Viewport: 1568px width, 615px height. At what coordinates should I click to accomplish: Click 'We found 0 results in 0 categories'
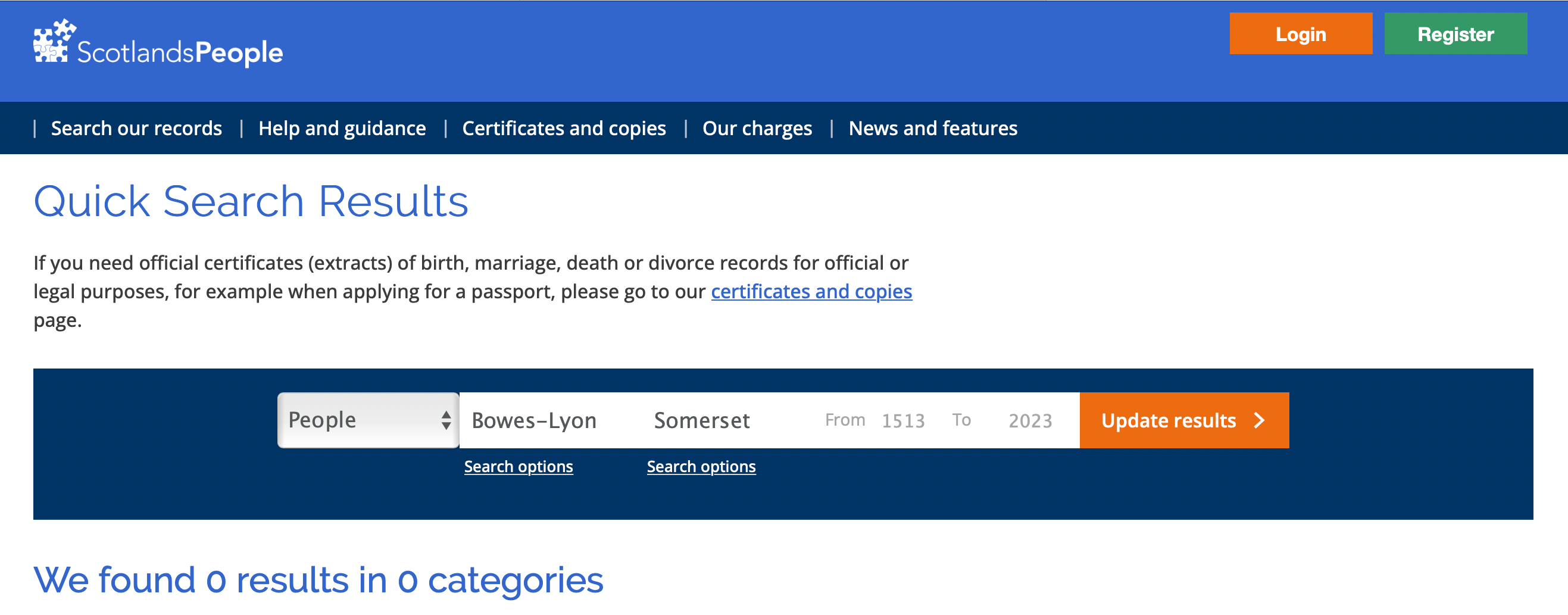pyautogui.click(x=318, y=580)
